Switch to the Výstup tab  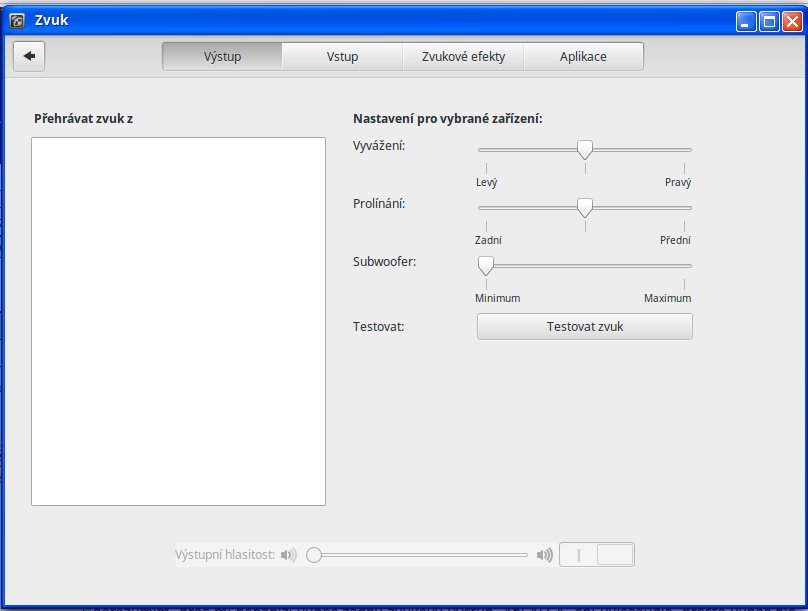click(x=222, y=57)
